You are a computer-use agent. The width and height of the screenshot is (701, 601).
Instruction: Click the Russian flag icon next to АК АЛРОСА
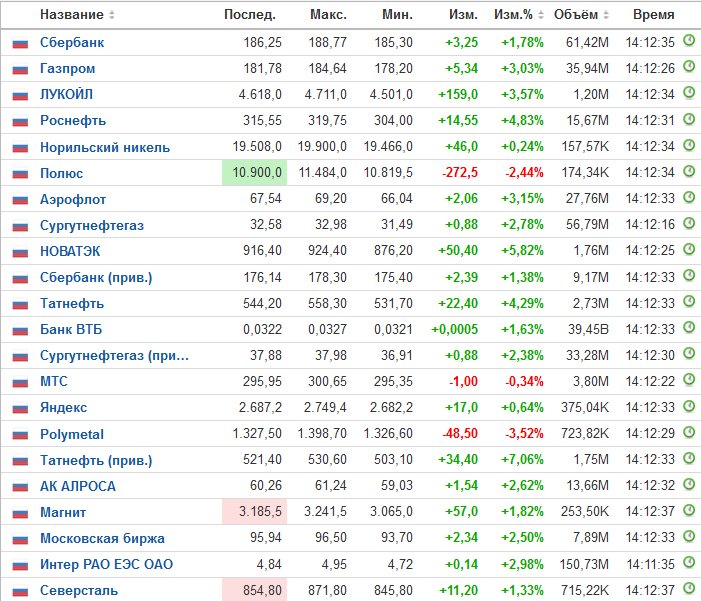tap(20, 487)
